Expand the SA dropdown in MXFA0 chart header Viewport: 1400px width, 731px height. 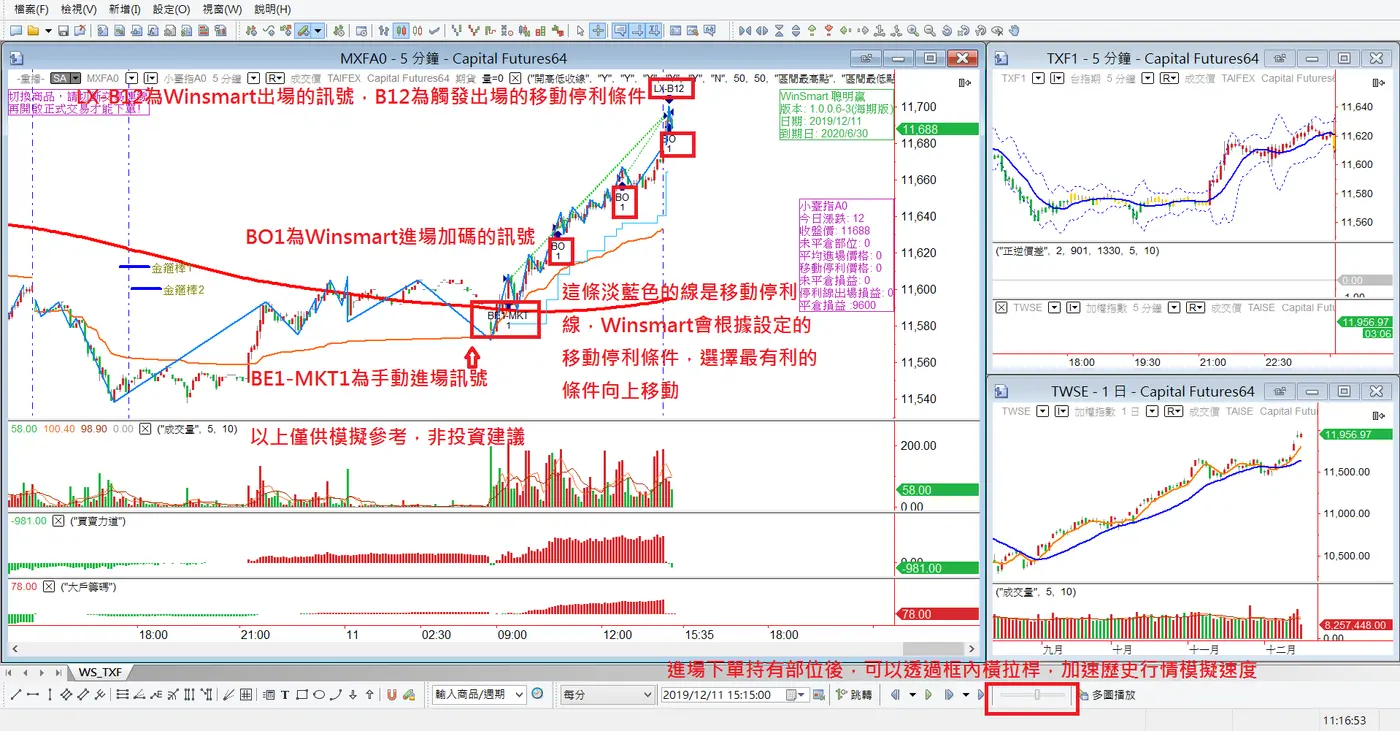pyautogui.click(x=74, y=78)
